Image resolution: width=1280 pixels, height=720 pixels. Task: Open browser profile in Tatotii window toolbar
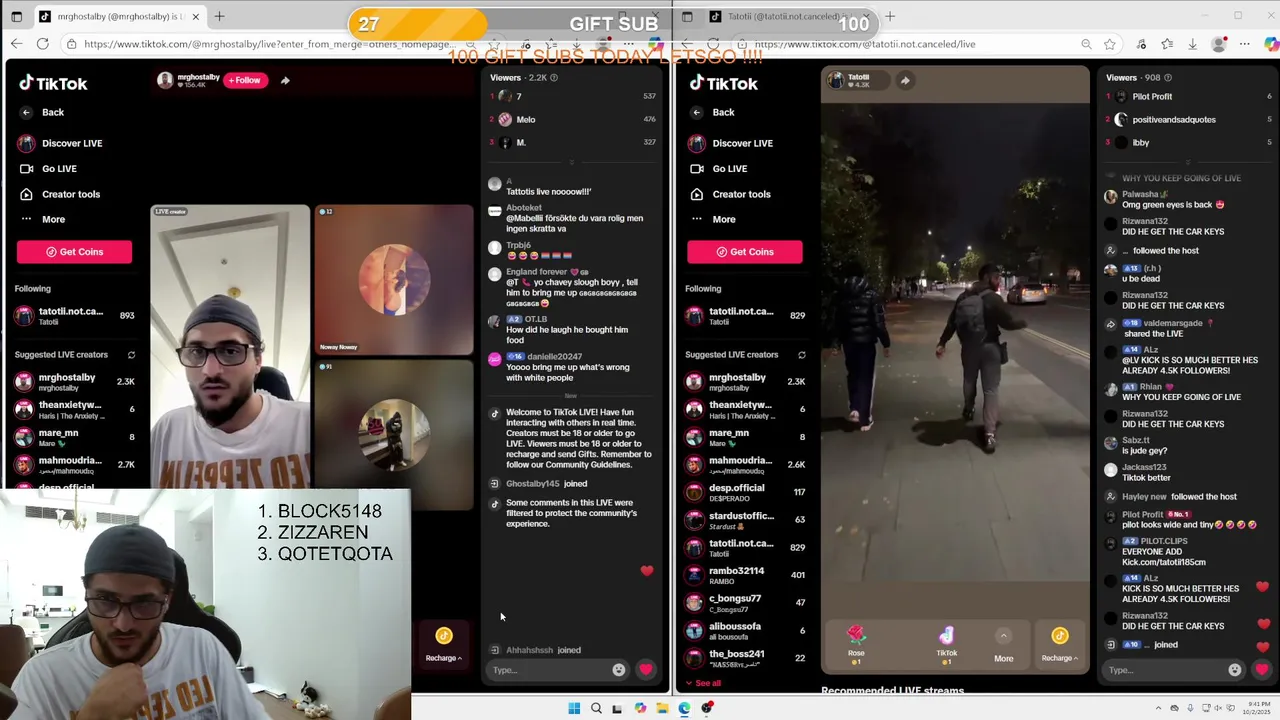coord(1218,44)
